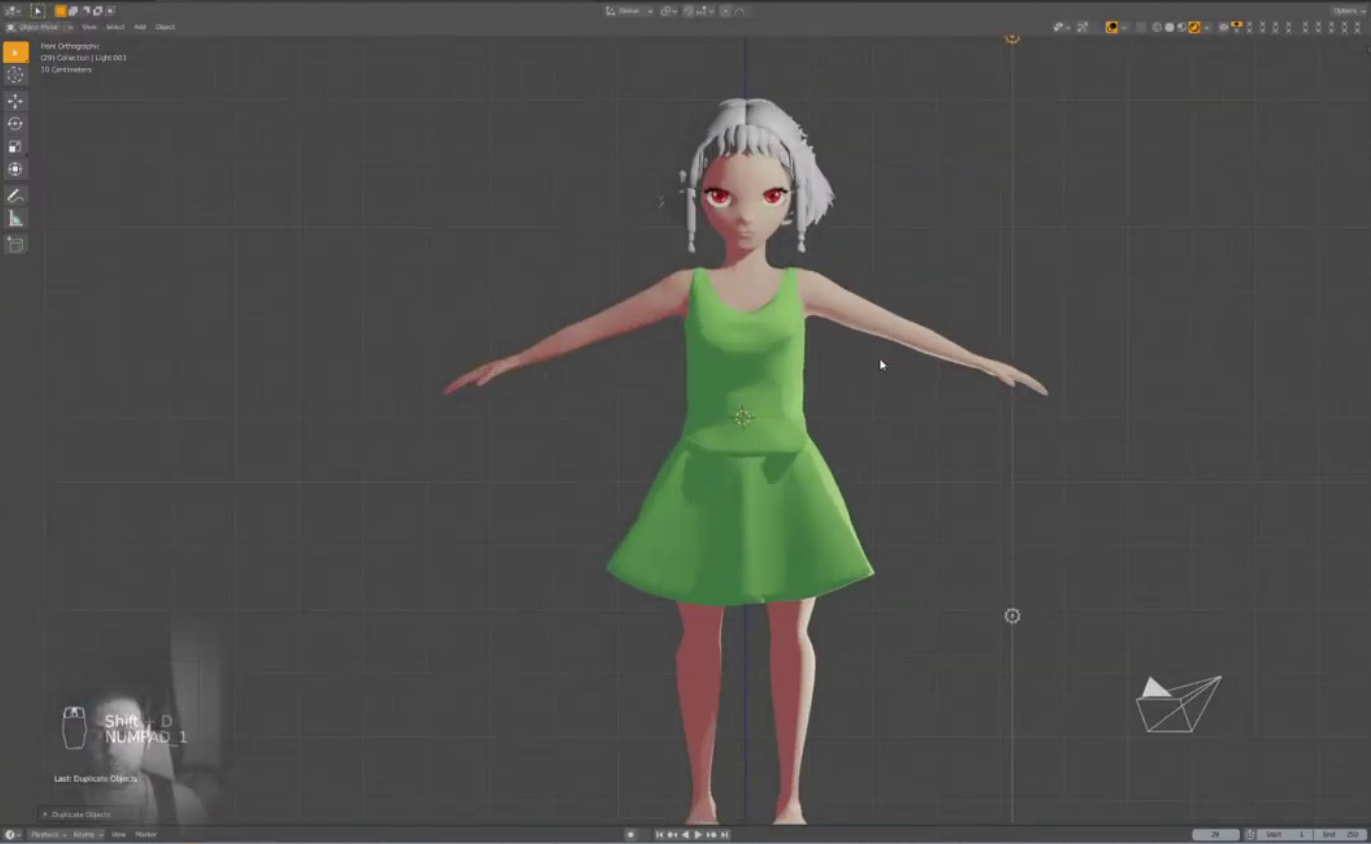Pick the Rotate tool

pyautogui.click(x=16, y=124)
